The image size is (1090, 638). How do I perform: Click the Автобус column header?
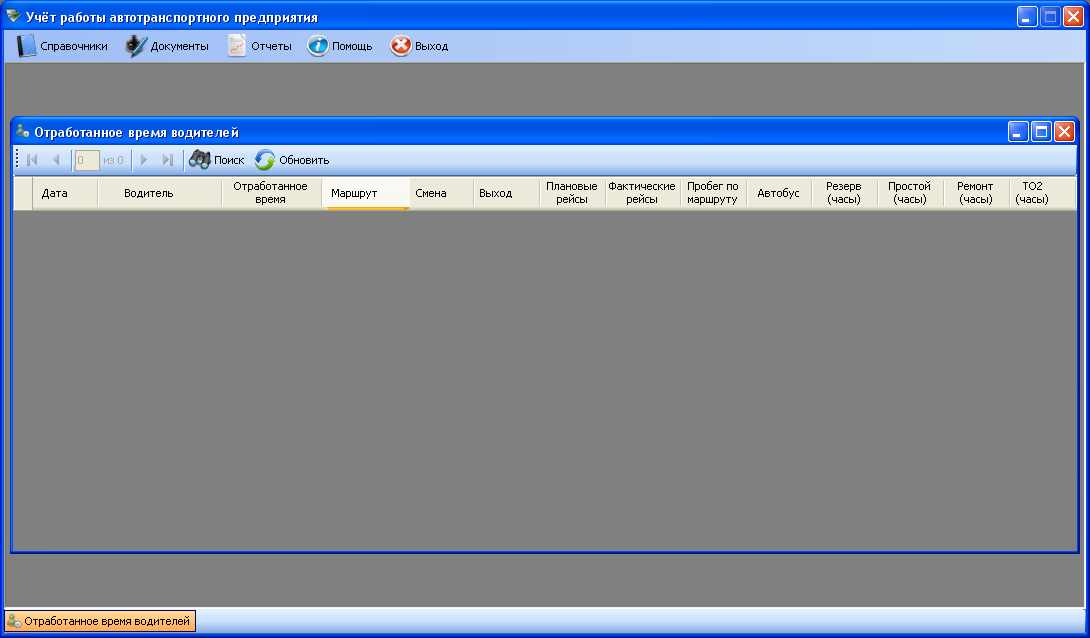(778, 193)
